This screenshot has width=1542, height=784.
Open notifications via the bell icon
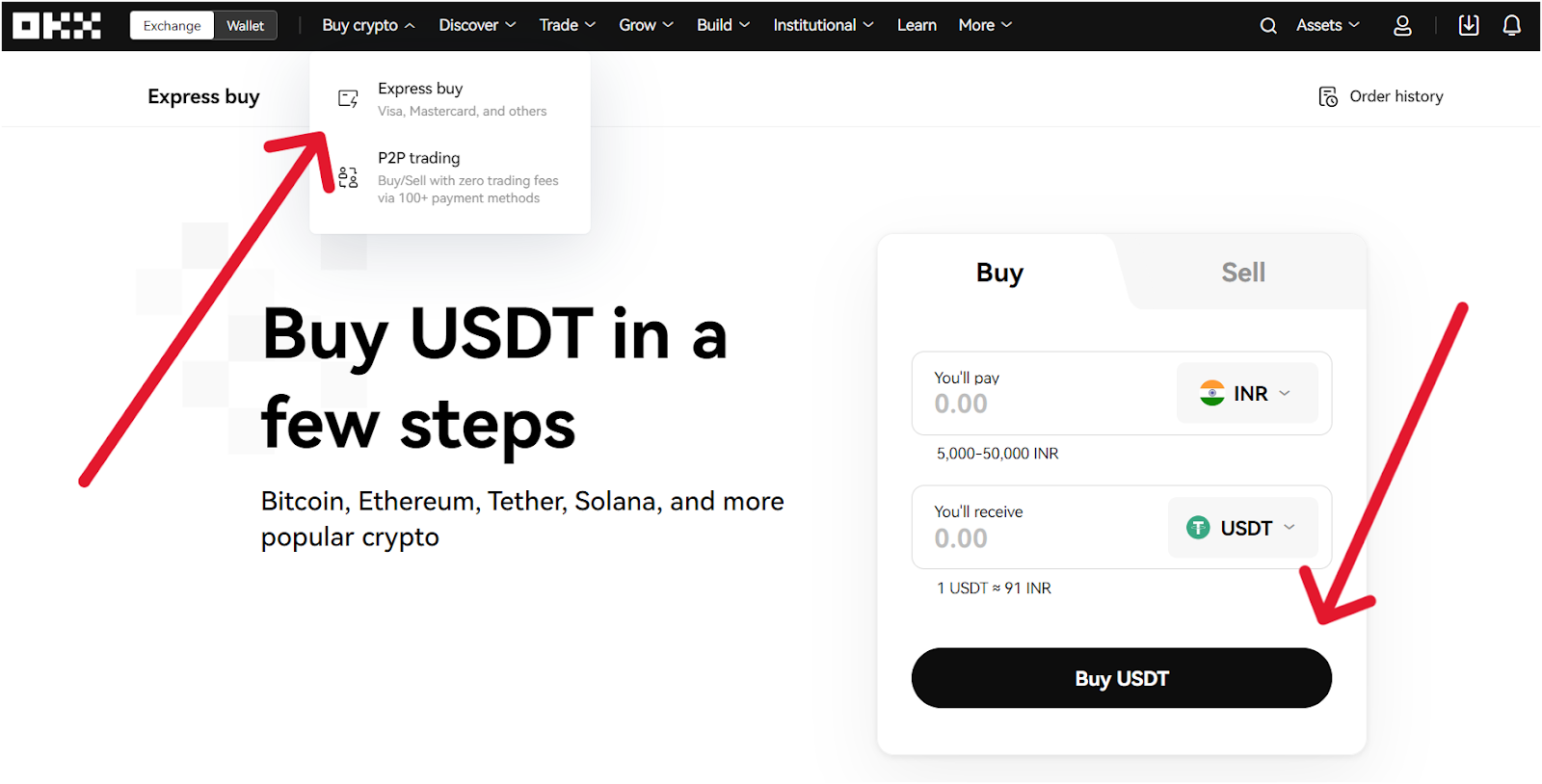[1510, 25]
